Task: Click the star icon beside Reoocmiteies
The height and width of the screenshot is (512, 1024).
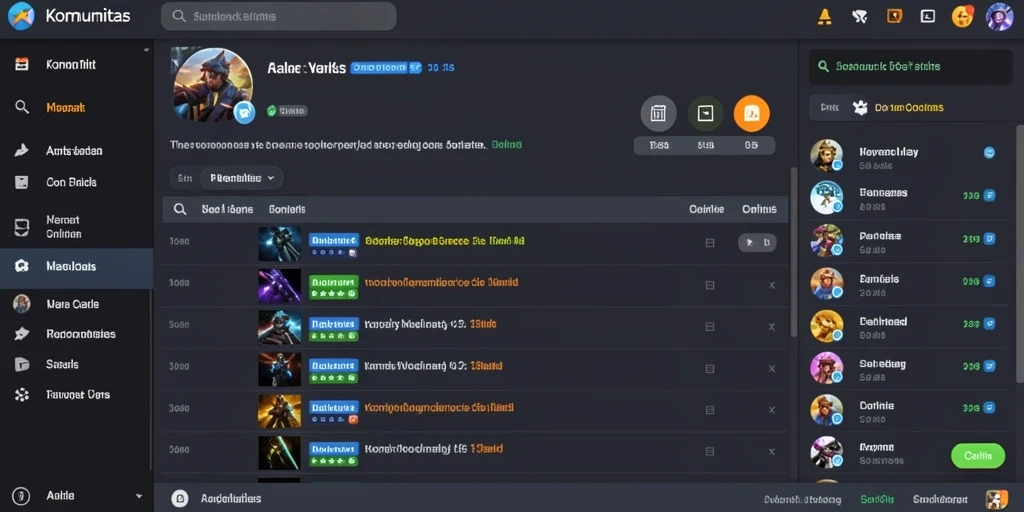Action: click(22, 334)
